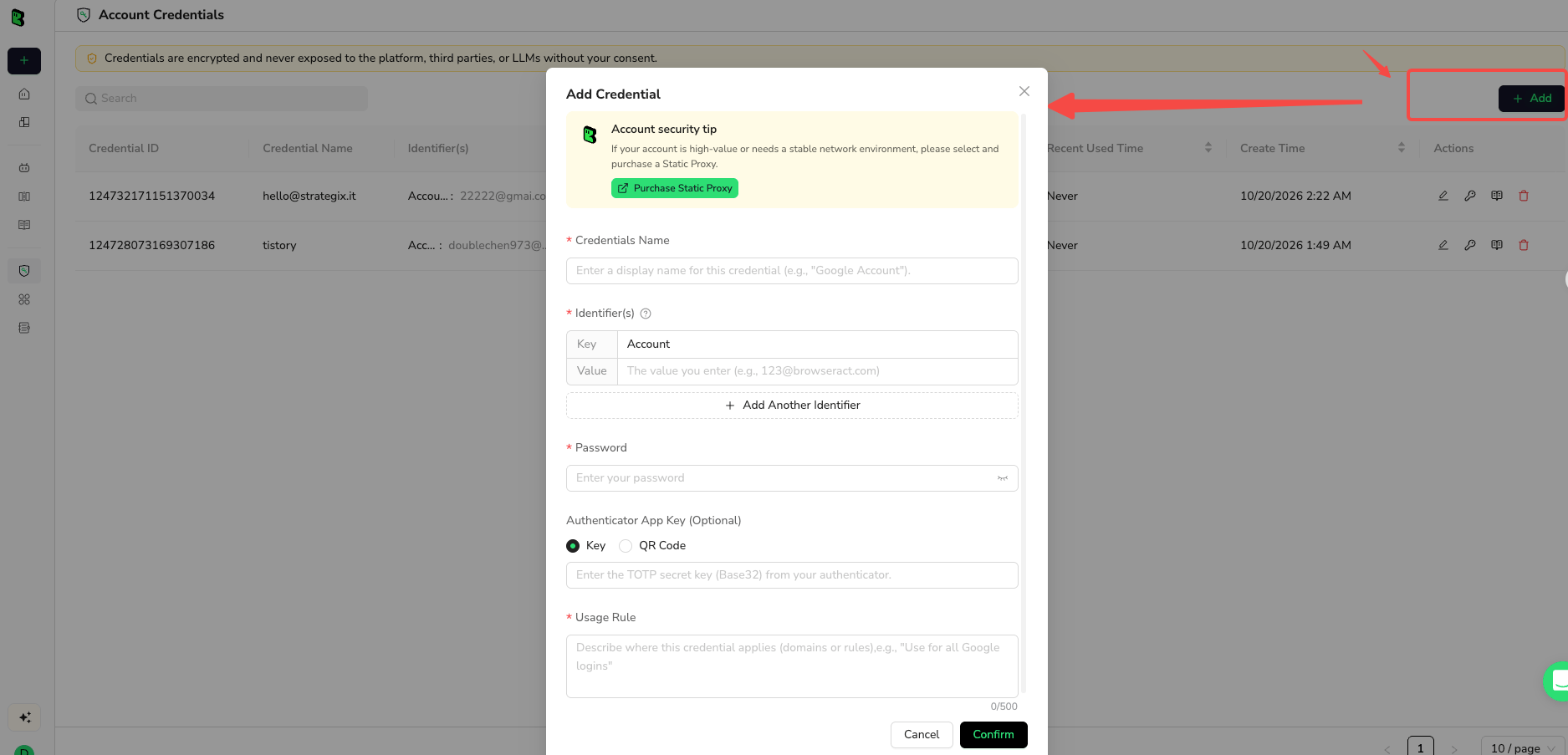Click the Usage Rule text area
This screenshot has height=755, width=1568.
[x=792, y=666]
